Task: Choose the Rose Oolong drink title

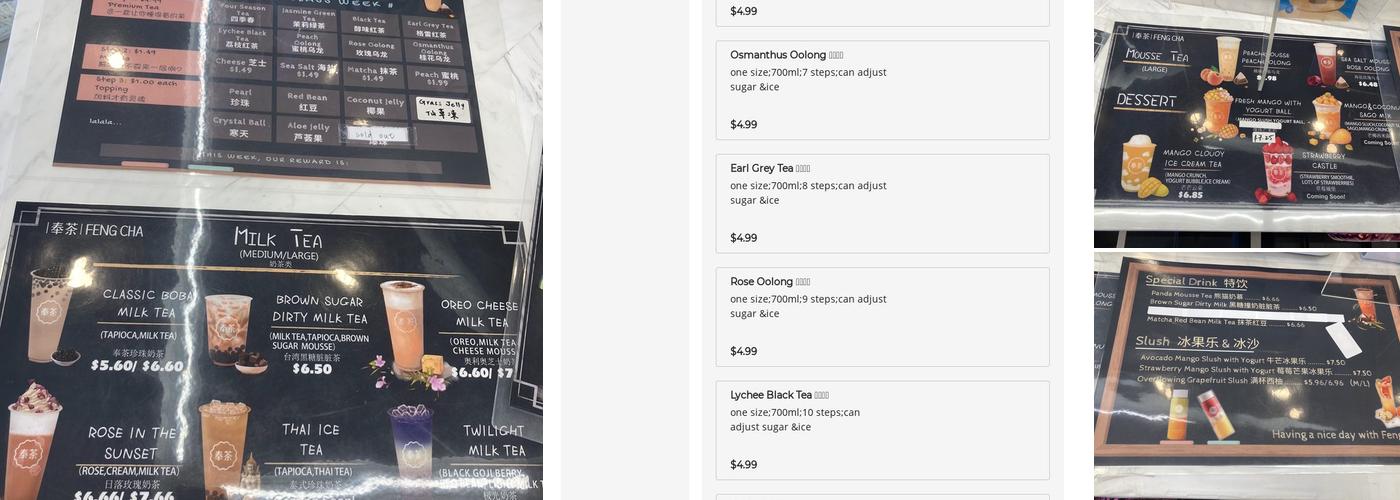Action: 762,282
